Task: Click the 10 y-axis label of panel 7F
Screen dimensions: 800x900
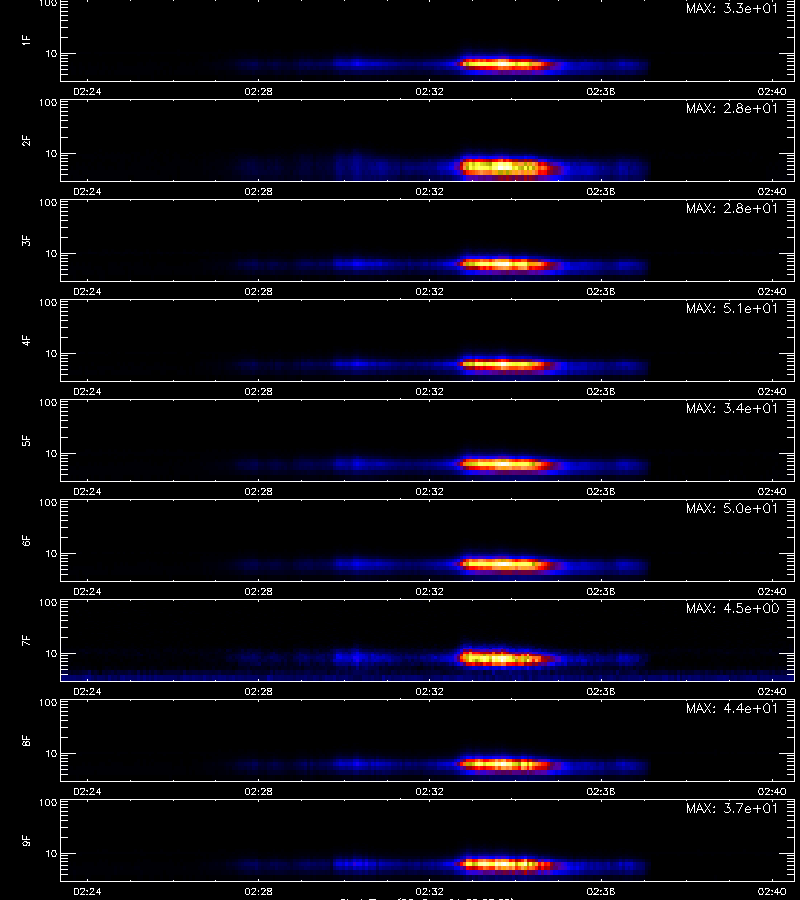Action: click(52, 654)
